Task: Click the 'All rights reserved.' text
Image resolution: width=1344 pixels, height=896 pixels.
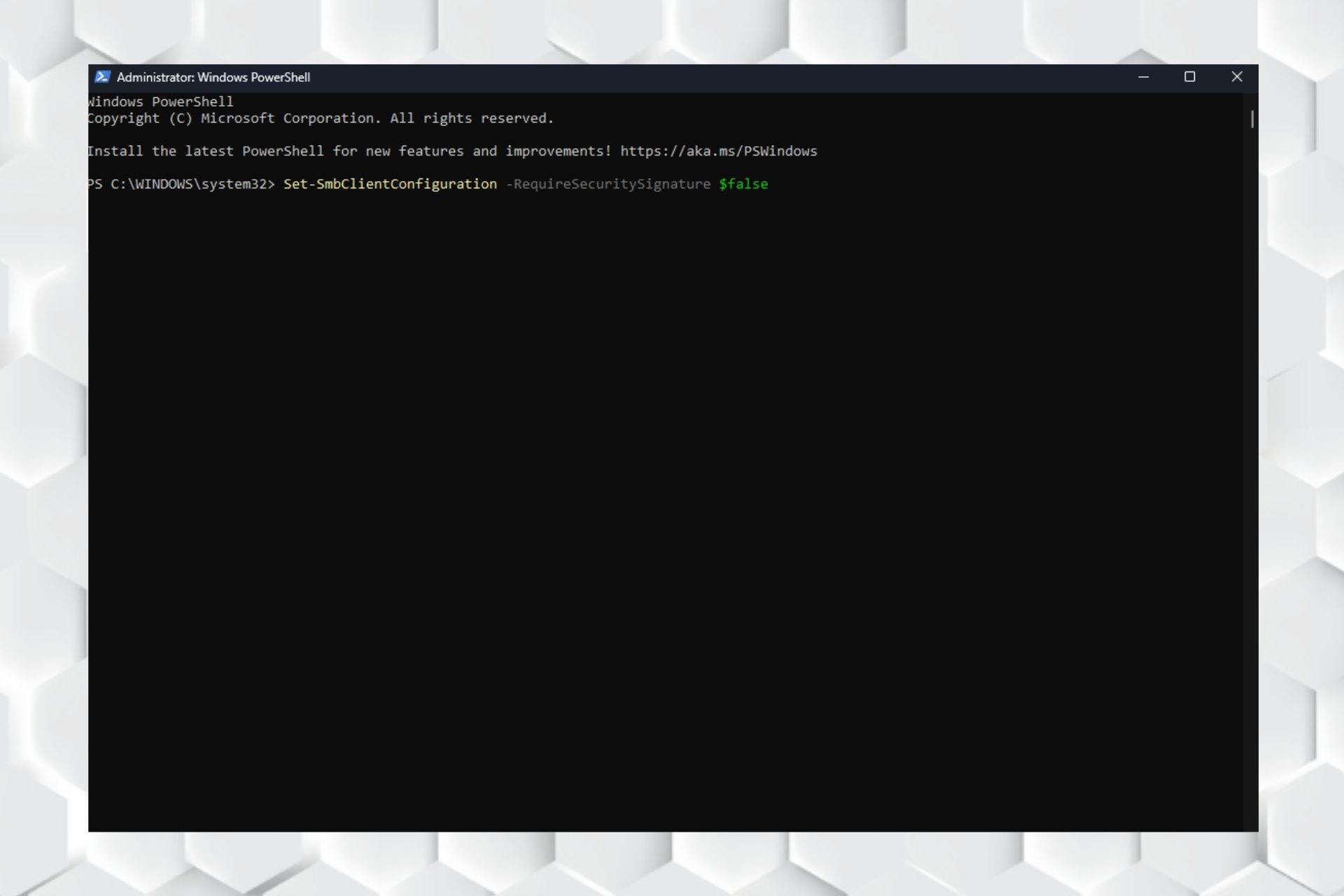Action: [x=471, y=118]
